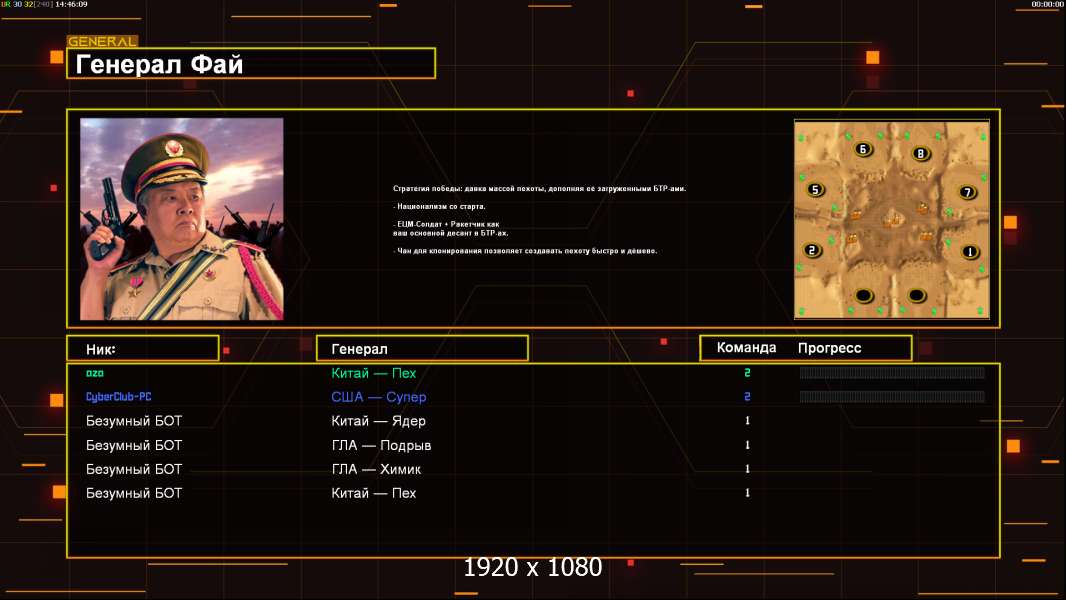Click start position 1 on the minimap
Viewport: 1066px width, 600px height.
coord(970,252)
